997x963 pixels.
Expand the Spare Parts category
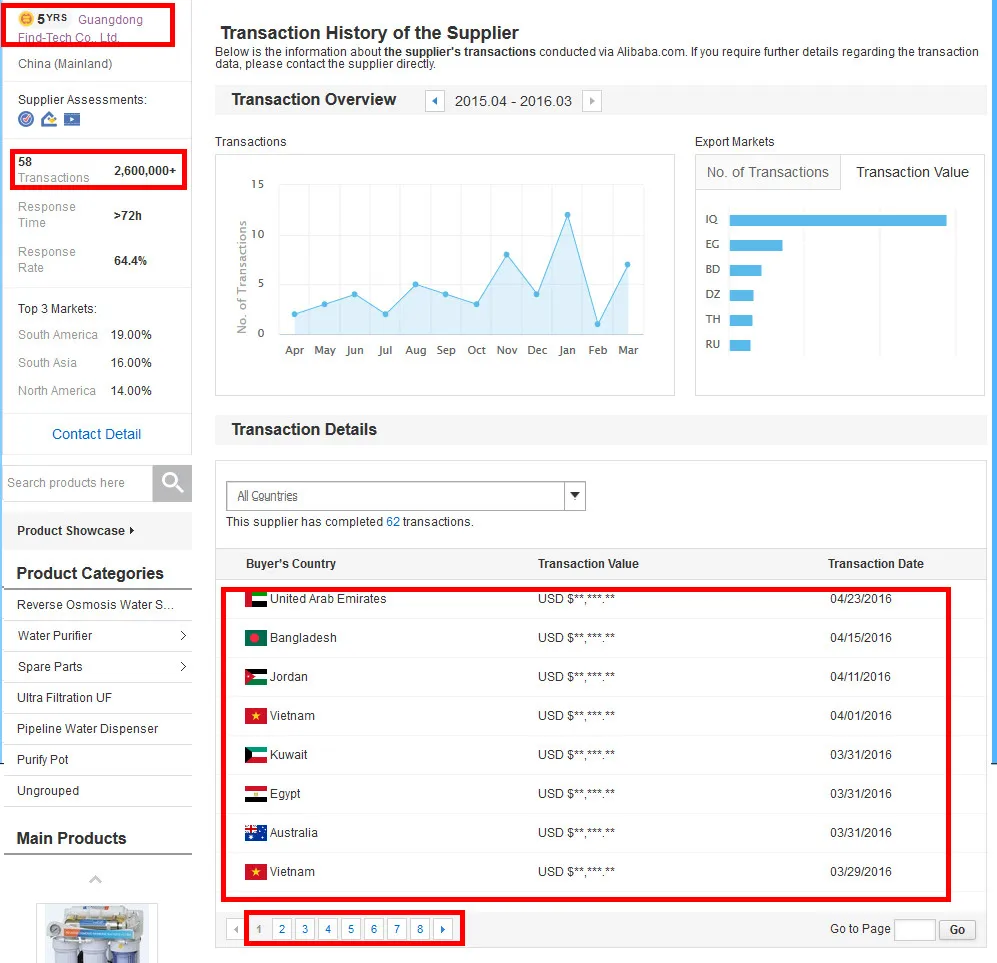[183, 667]
